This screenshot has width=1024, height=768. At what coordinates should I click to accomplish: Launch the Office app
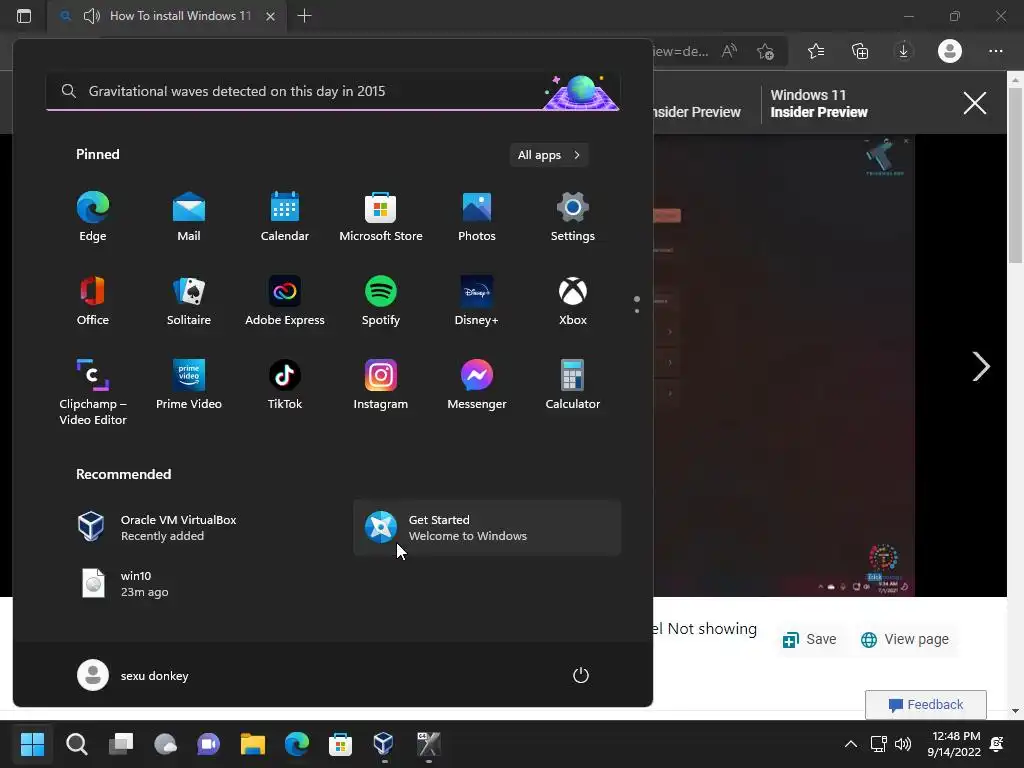coord(93,301)
